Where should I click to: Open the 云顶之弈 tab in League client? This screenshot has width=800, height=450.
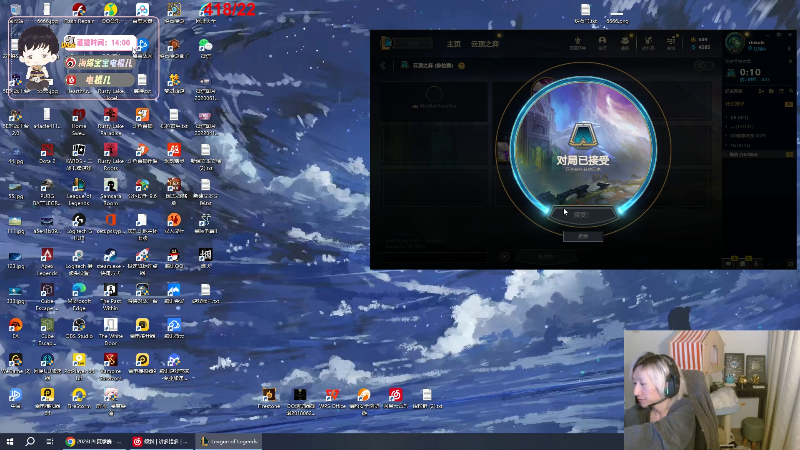(x=485, y=44)
